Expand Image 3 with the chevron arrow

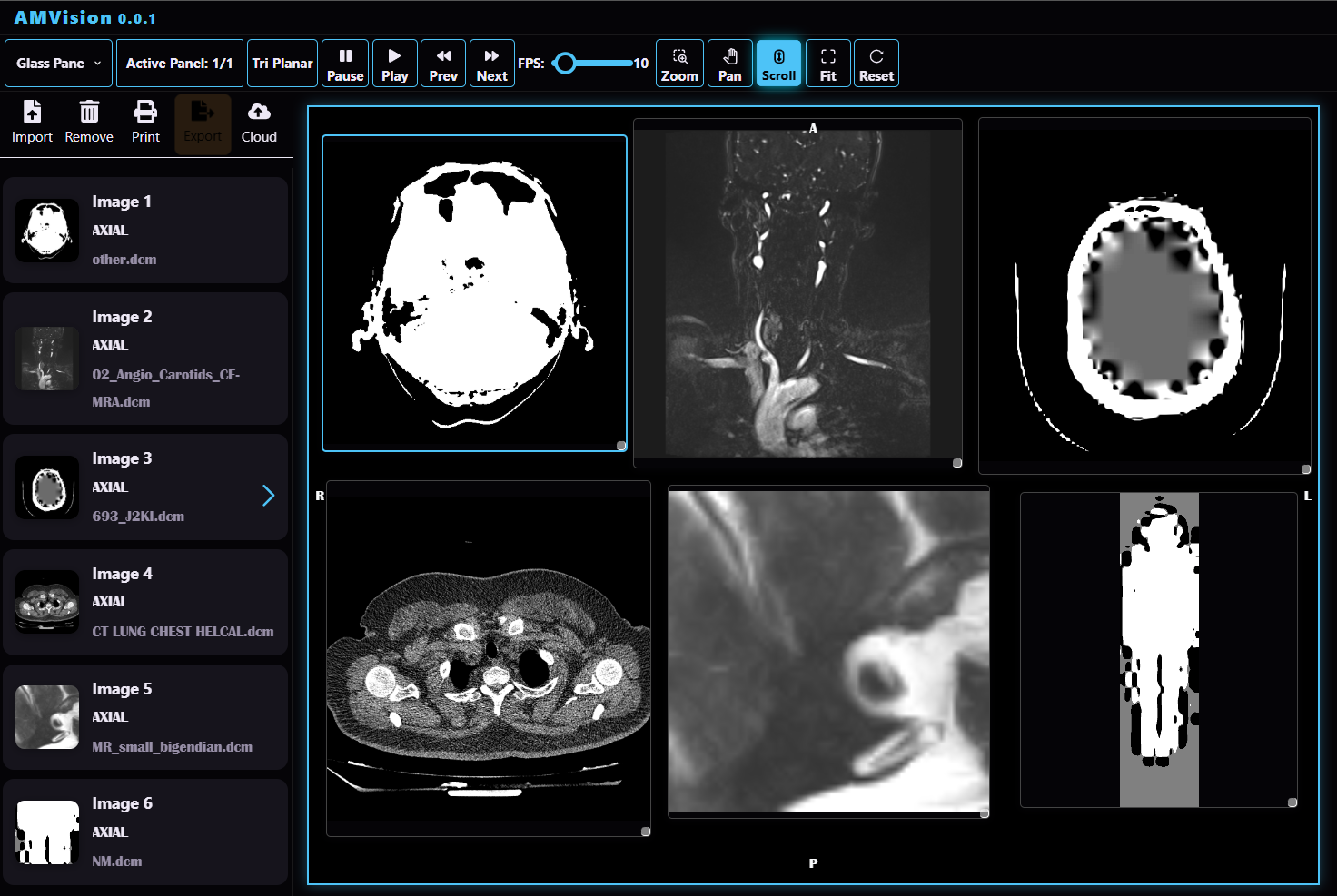pyautogui.click(x=268, y=495)
